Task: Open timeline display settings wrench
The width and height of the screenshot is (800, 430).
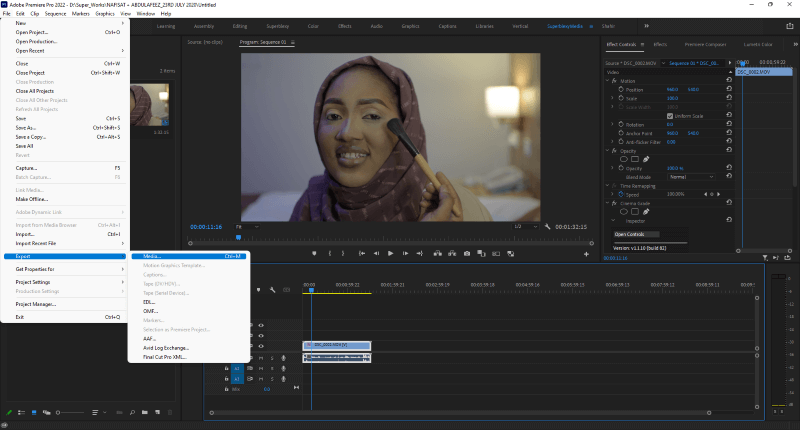Action: click(272, 290)
